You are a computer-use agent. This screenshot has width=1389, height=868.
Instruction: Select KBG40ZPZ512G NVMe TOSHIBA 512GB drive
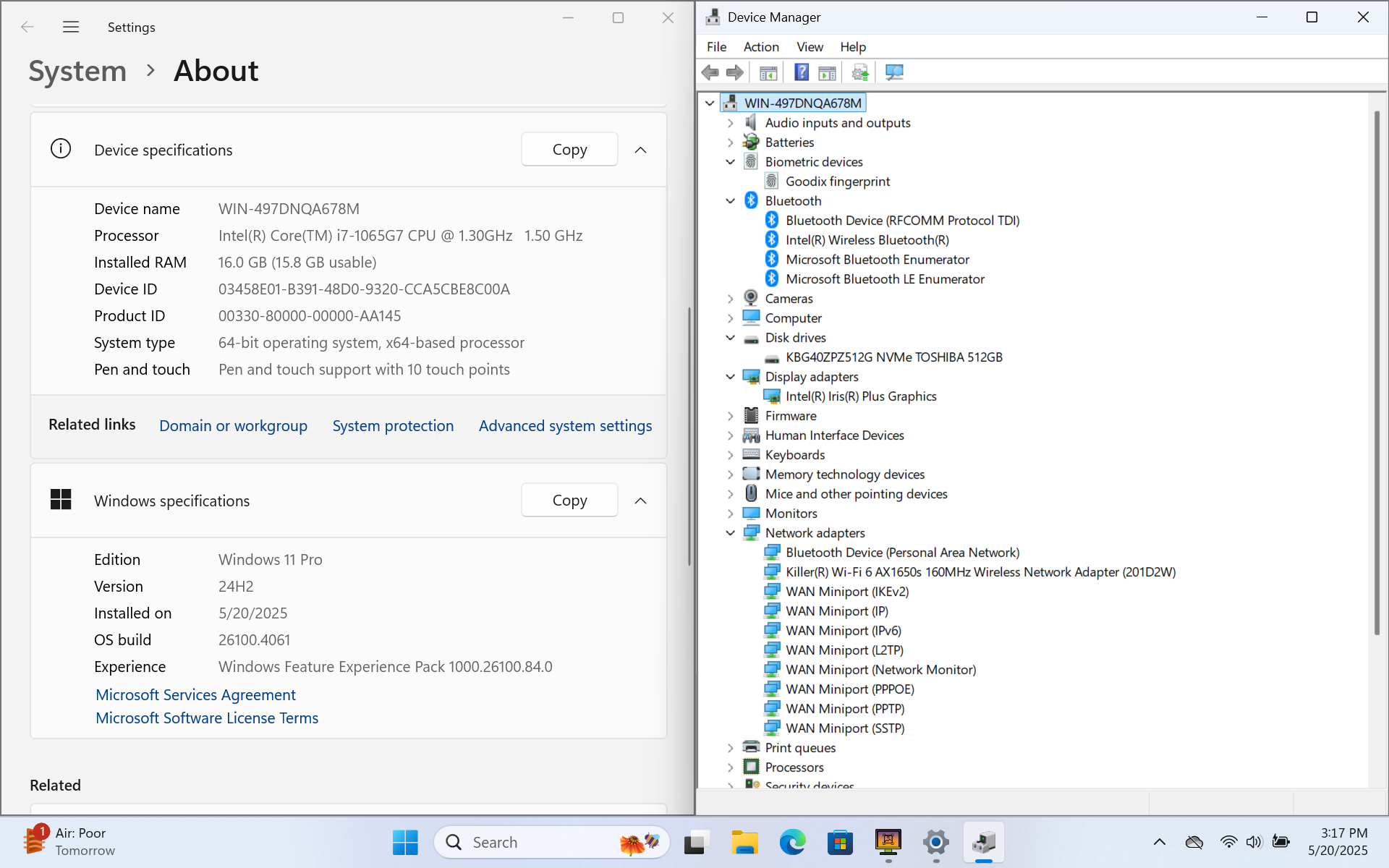click(x=894, y=357)
